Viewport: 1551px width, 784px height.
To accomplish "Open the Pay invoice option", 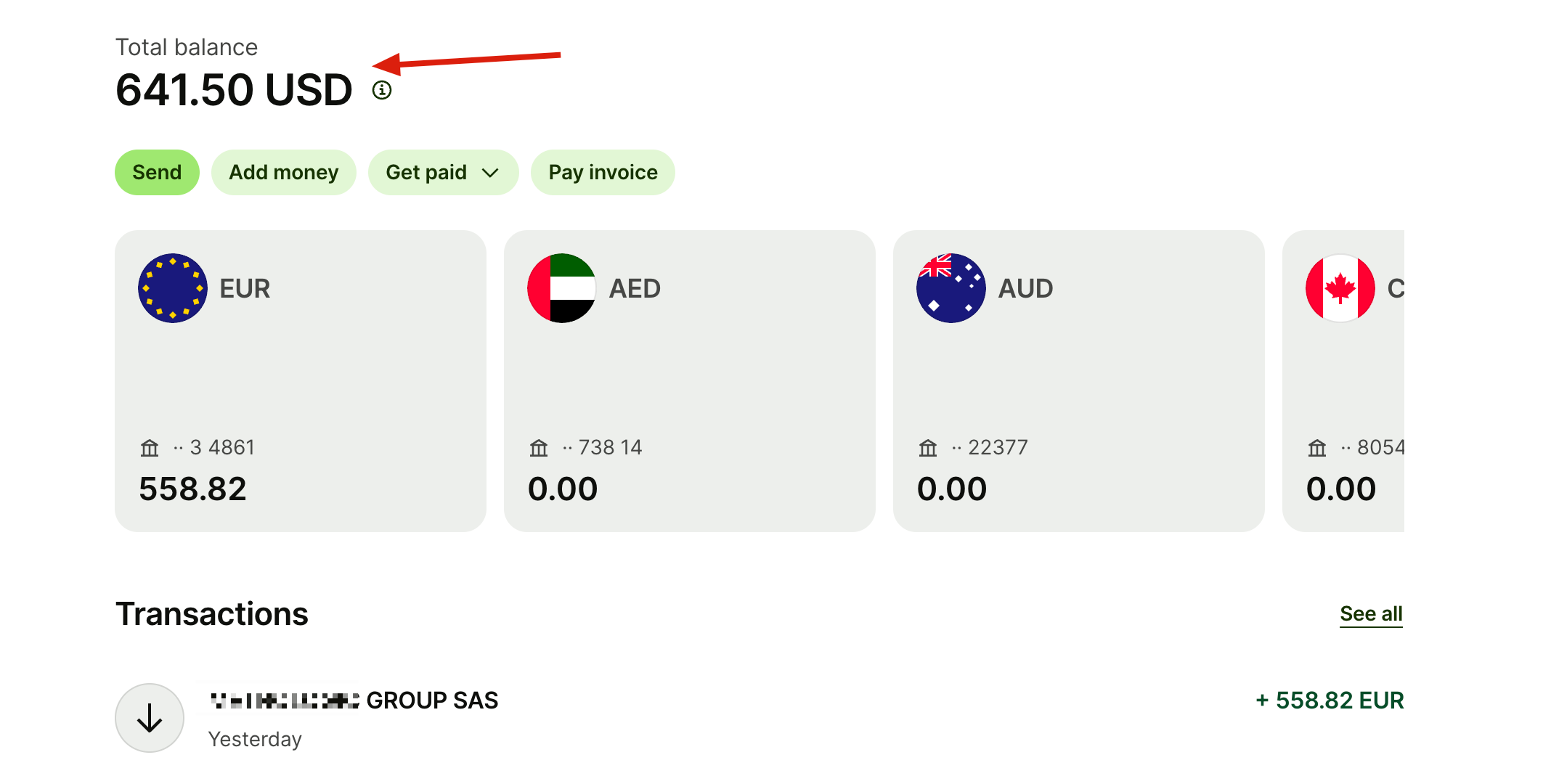I will pos(603,173).
